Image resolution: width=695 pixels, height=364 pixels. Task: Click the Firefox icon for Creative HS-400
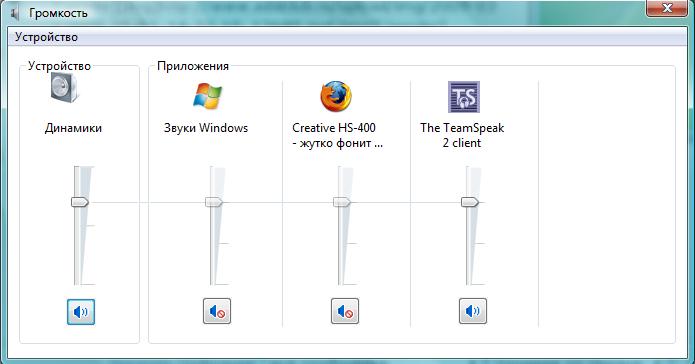pyautogui.click(x=336, y=96)
